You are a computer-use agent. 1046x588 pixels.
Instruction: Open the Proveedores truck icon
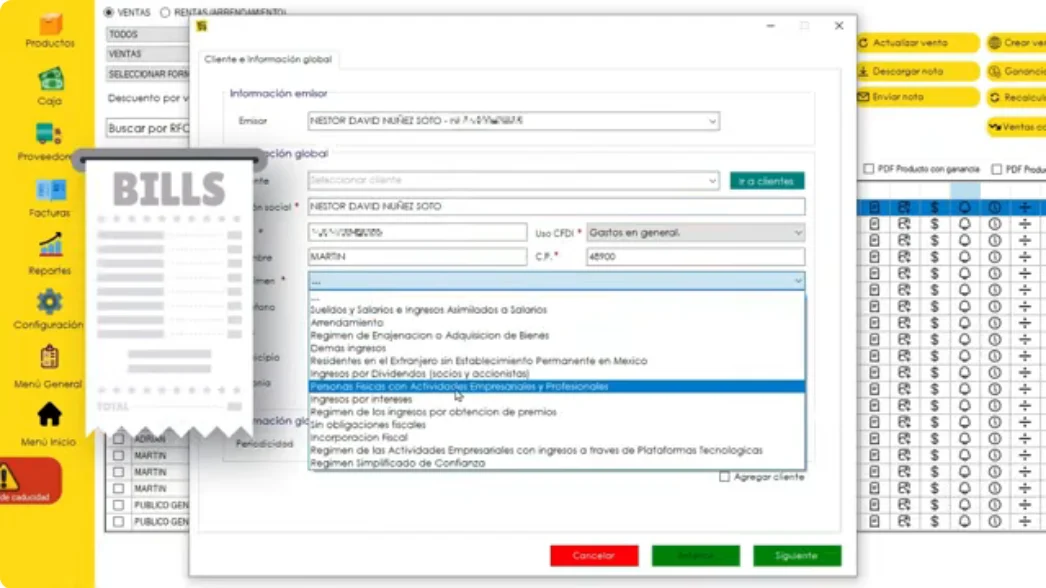click(49, 134)
